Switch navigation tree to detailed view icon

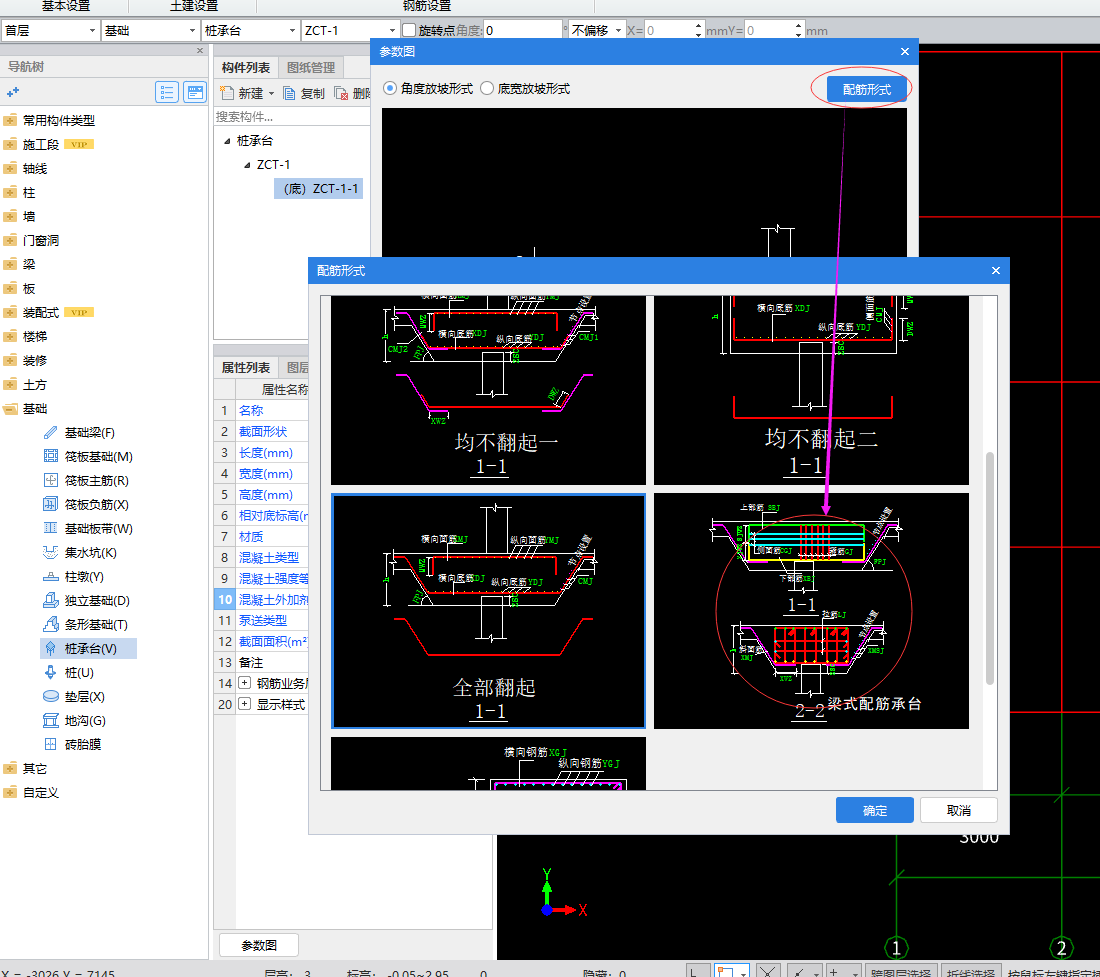click(x=195, y=93)
